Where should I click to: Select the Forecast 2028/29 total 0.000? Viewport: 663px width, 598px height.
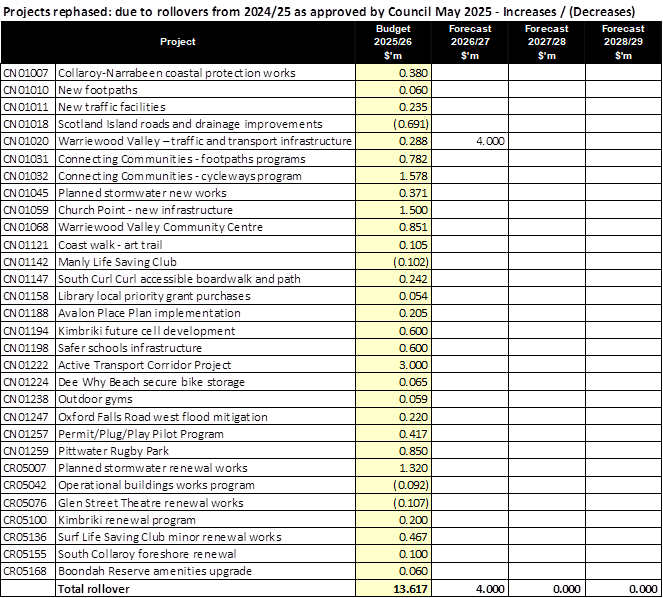click(644, 589)
